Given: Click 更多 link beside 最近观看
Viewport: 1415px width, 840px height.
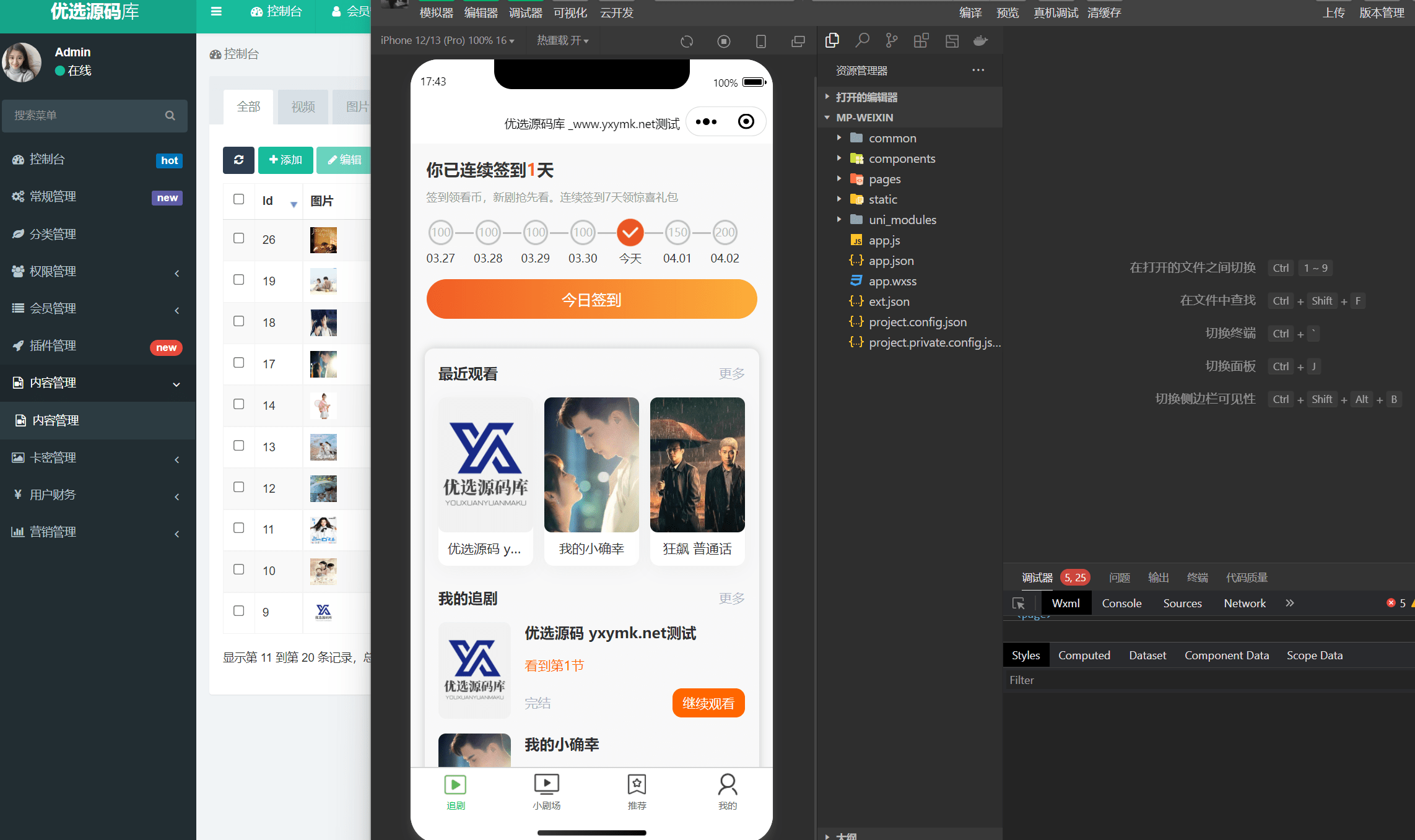Looking at the screenshot, I should 731,374.
